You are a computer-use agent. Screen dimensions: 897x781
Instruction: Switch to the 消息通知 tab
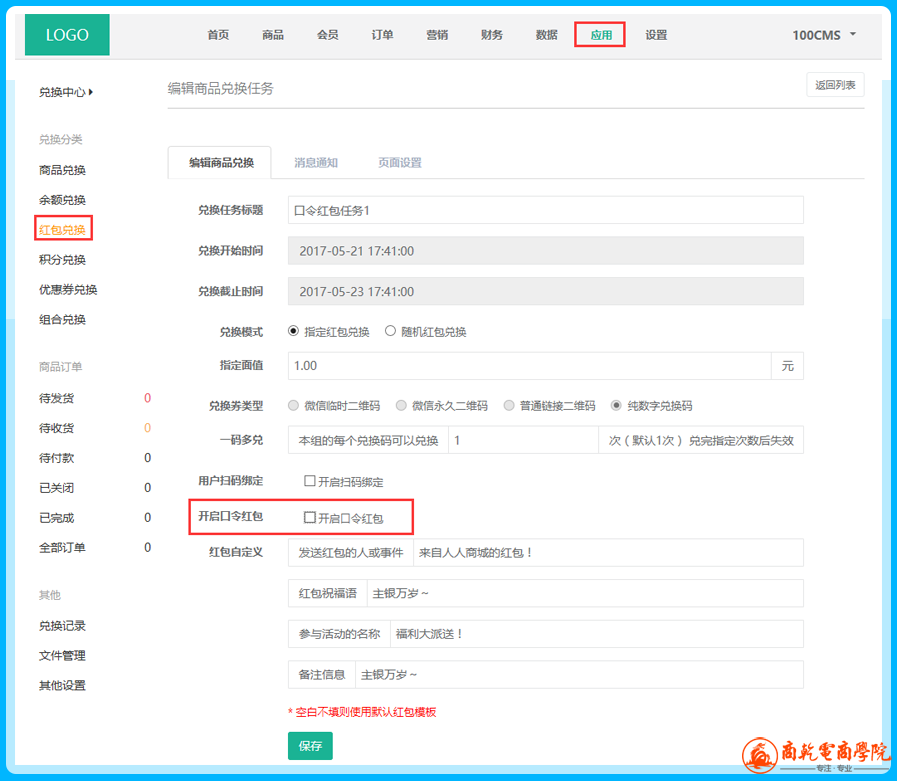316,163
